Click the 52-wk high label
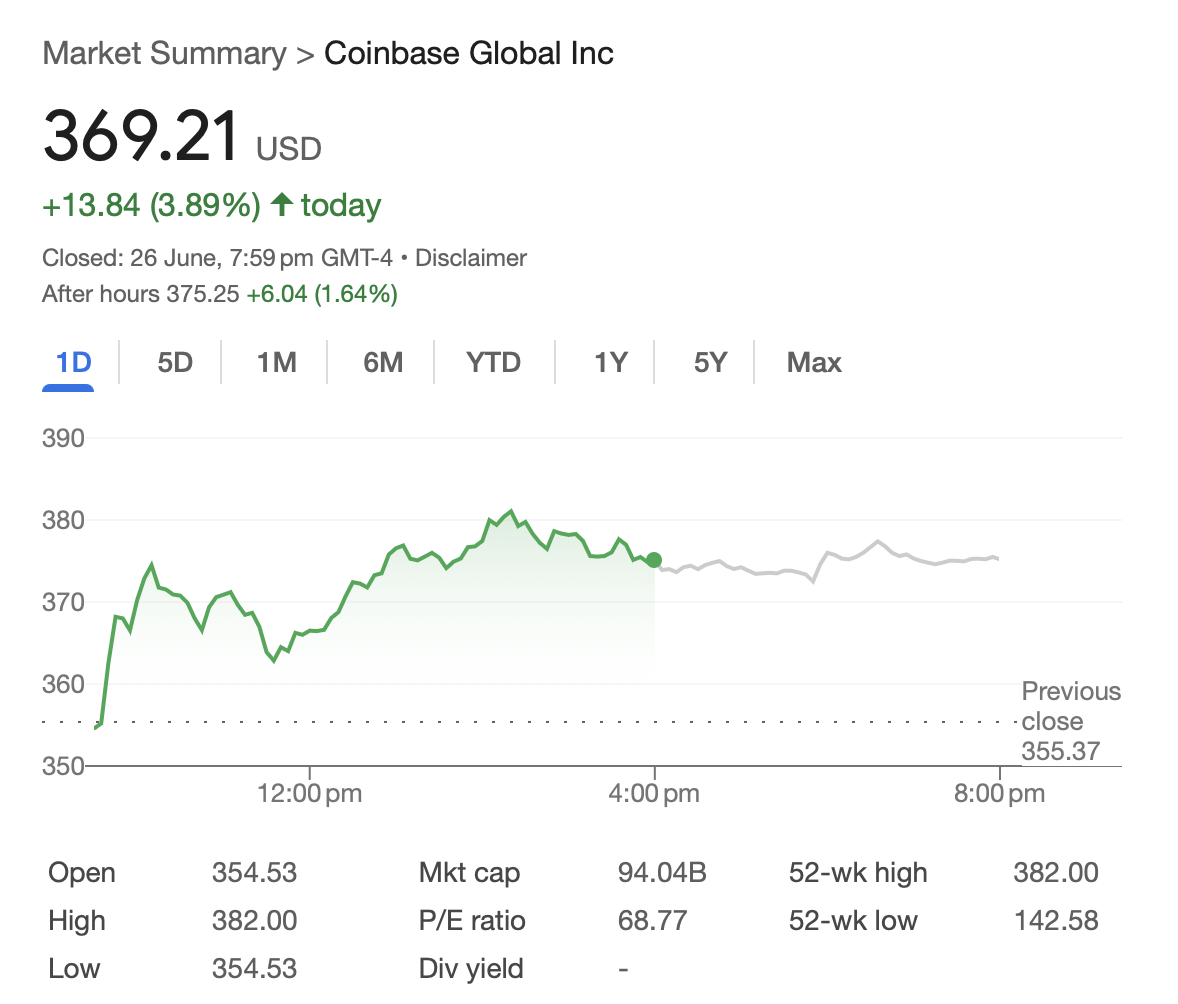The width and height of the screenshot is (1178, 1004). coord(858,873)
